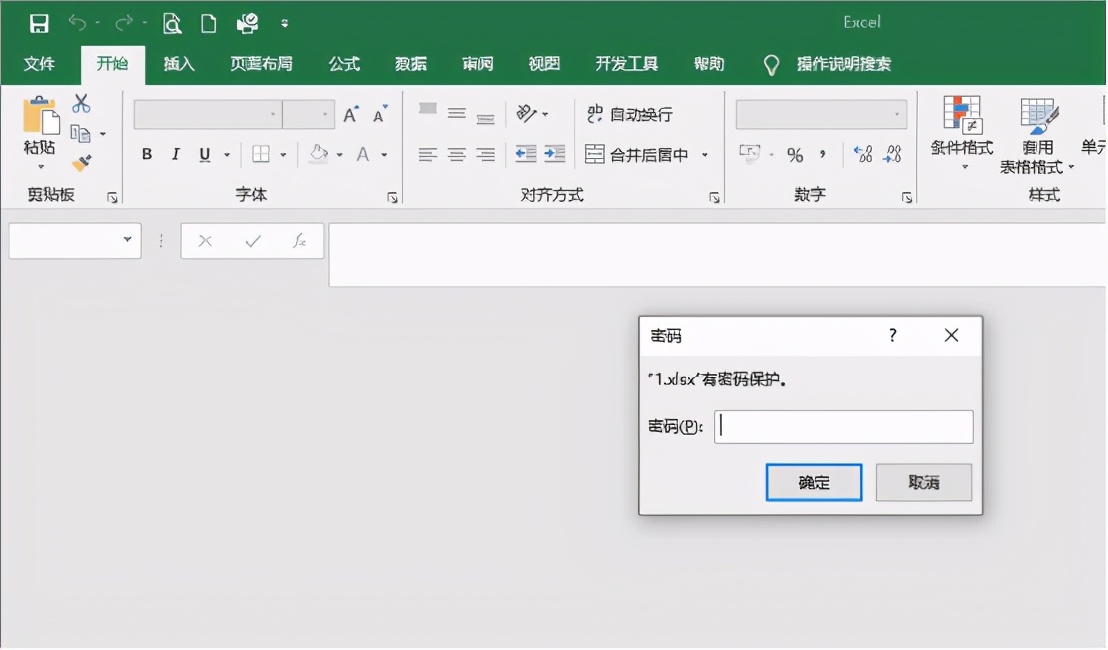
Task: Click the Decrease Indent icon
Action: pyautogui.click(x=525, y=154)
